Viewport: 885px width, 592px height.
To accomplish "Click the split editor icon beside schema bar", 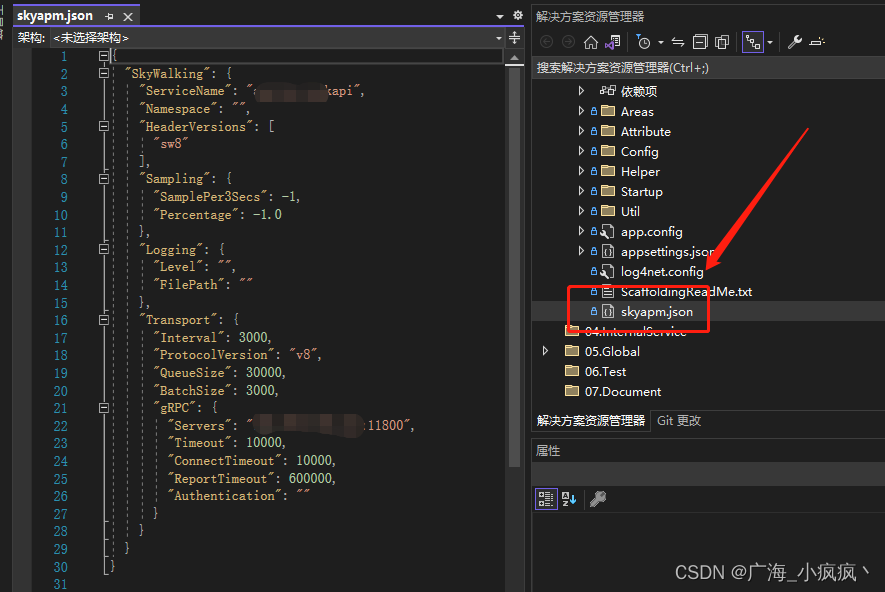I will pos(514,38).
